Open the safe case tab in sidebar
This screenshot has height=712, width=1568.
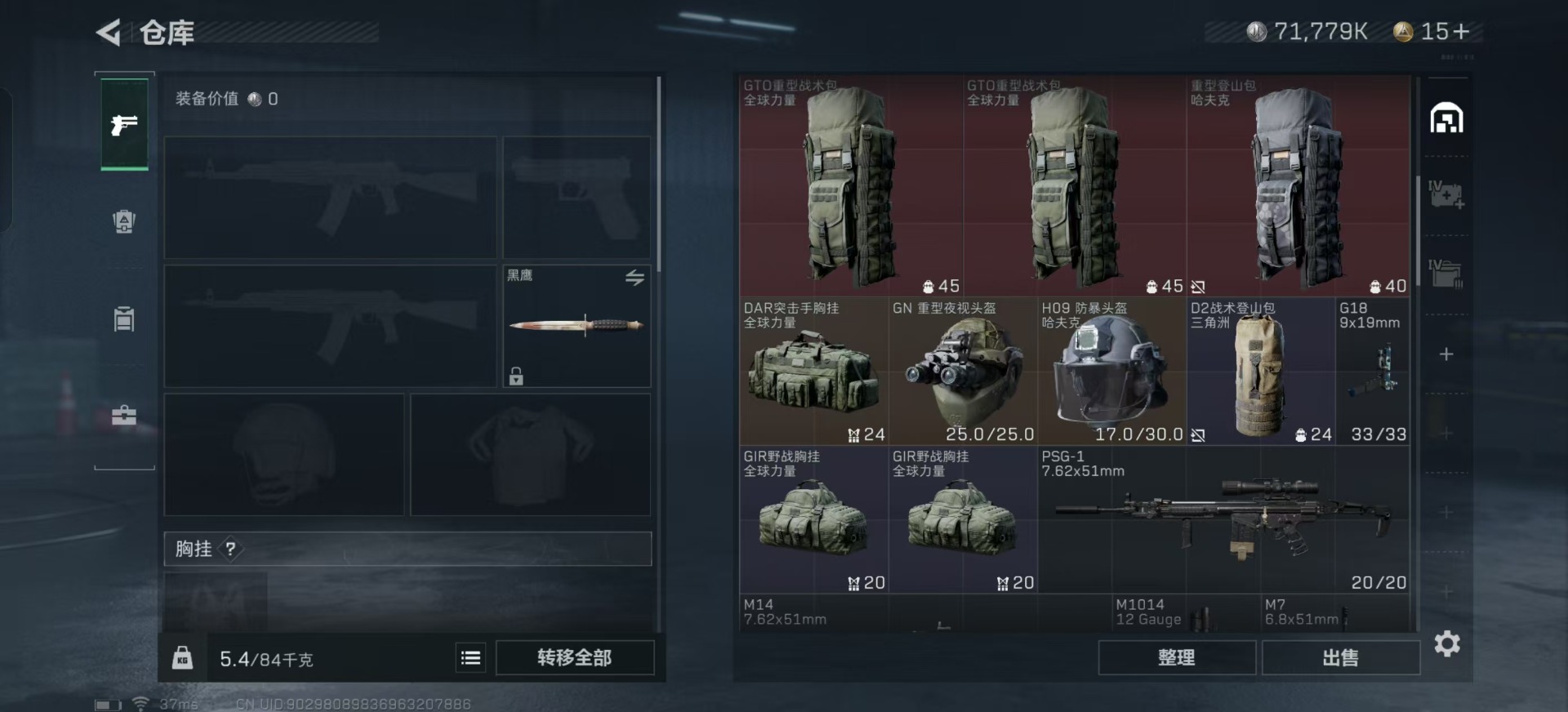coord(124,416)
